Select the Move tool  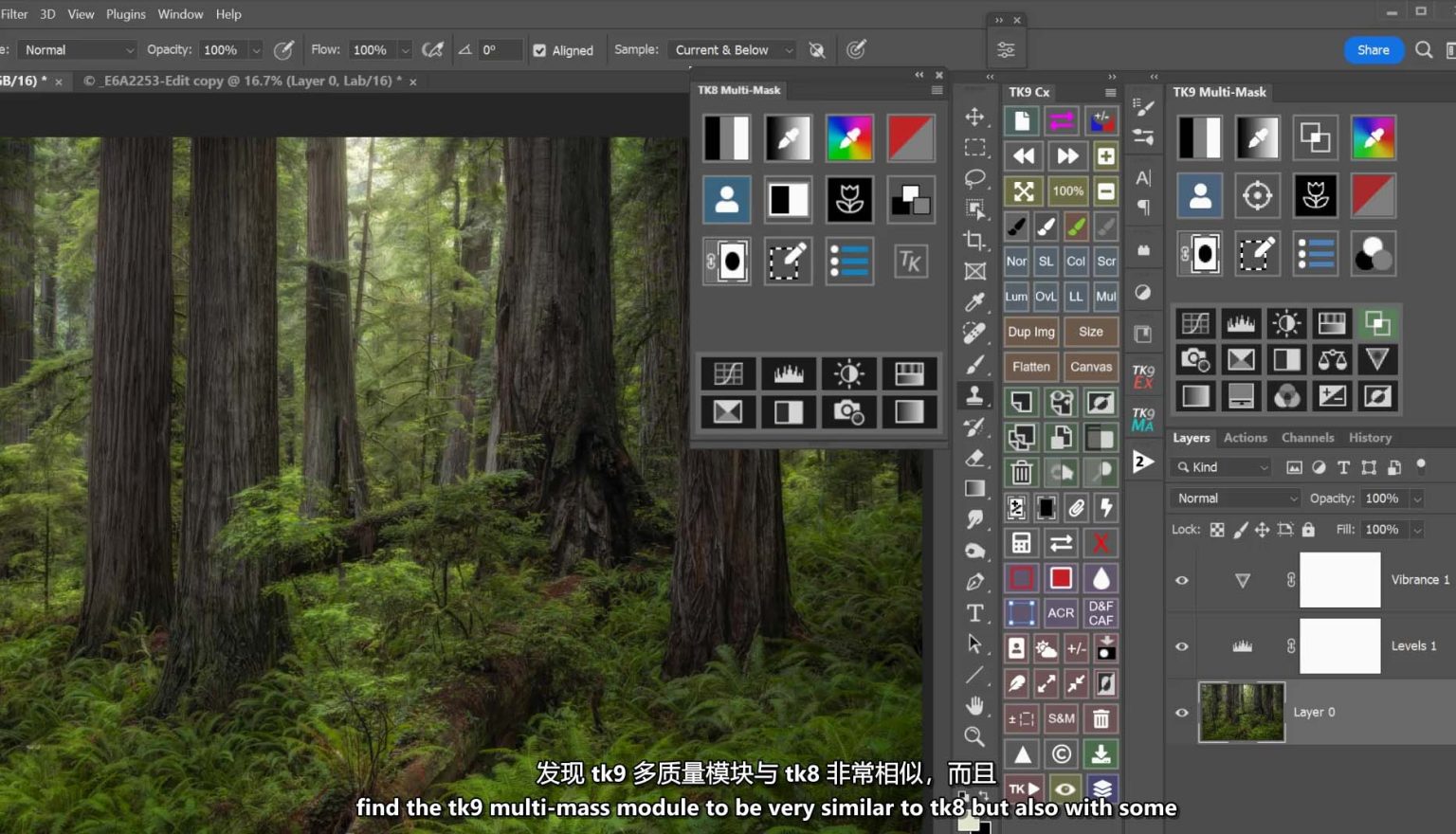(x=974, y=117)
